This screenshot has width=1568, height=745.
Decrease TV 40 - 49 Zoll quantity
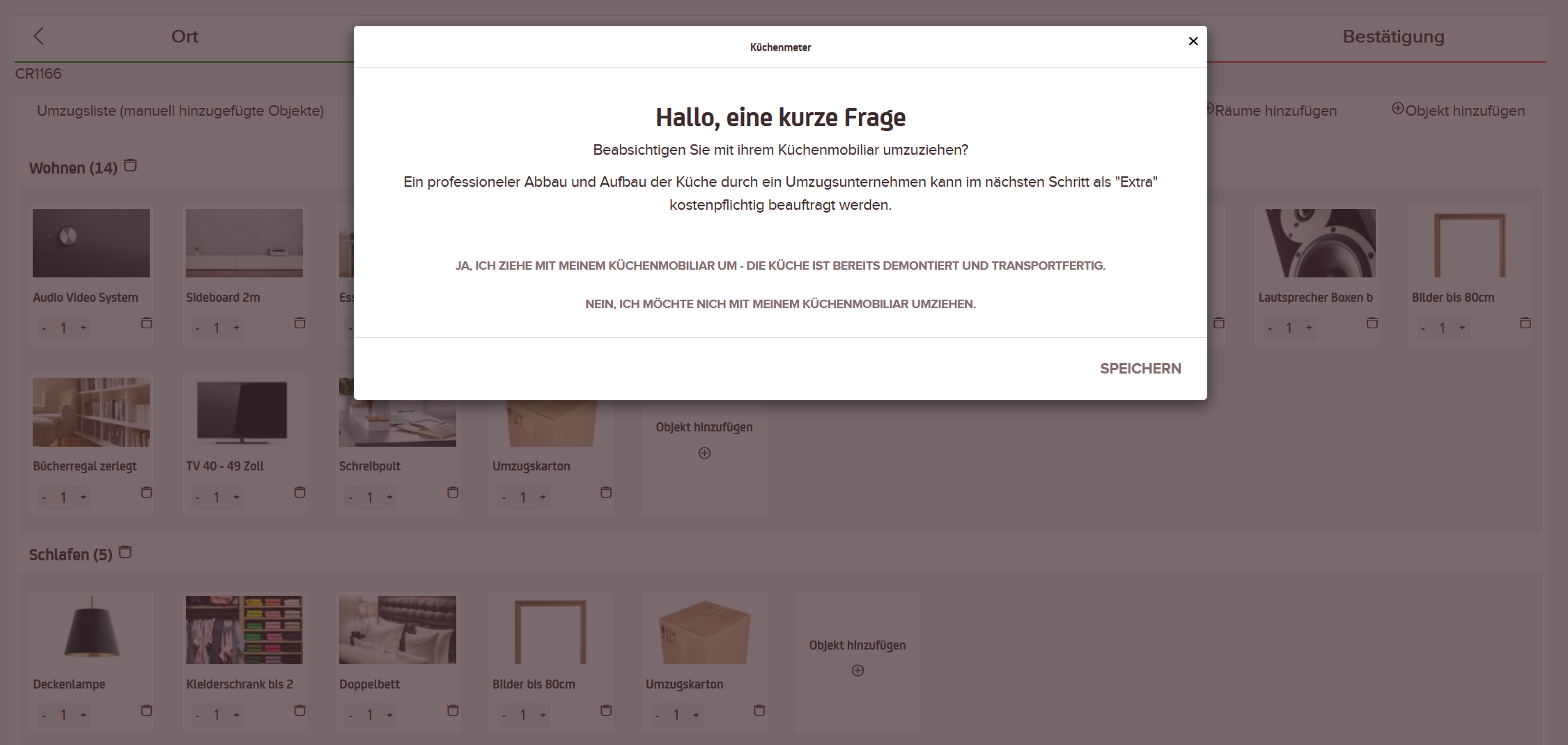pyautogui.click(x=197, y=498)
